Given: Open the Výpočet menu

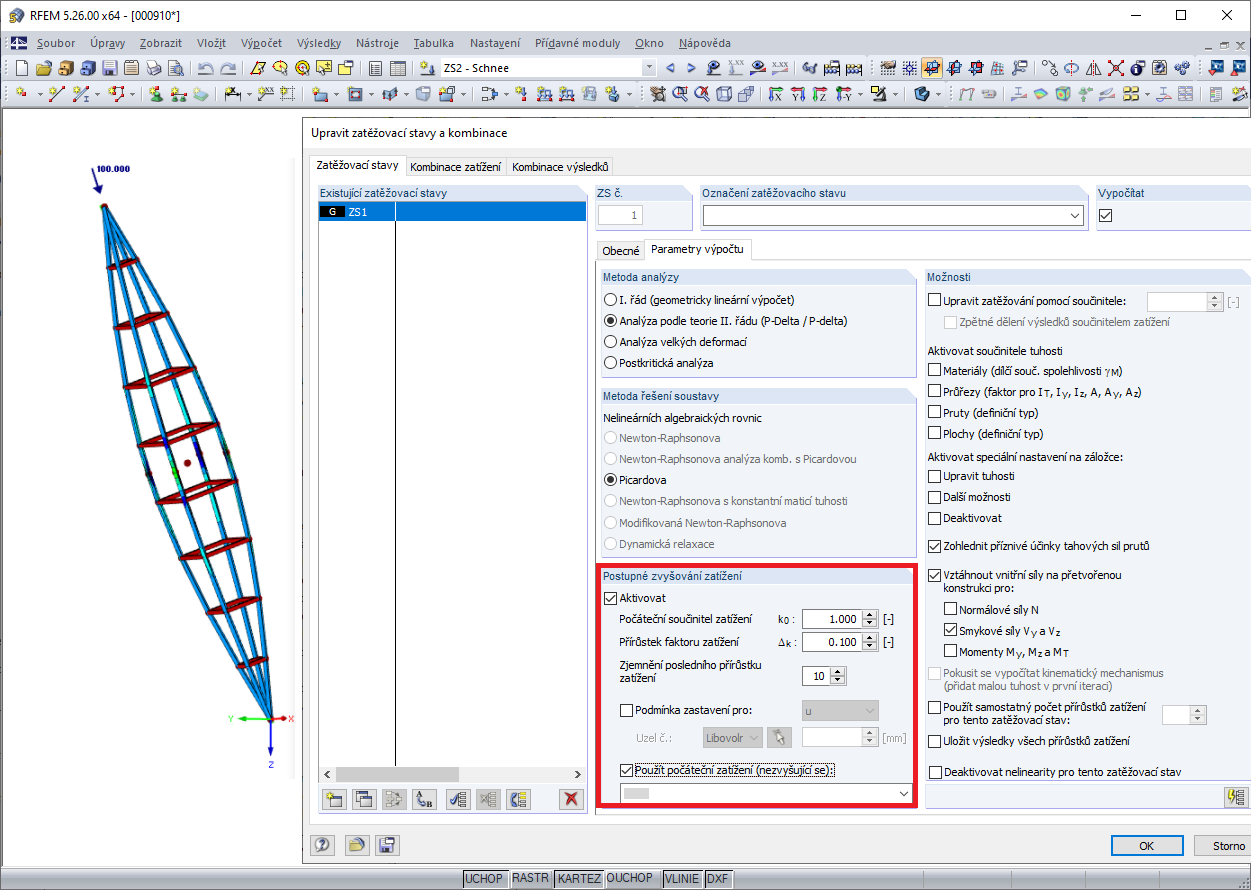Looking at the screenshot, I should pos(261,43).
